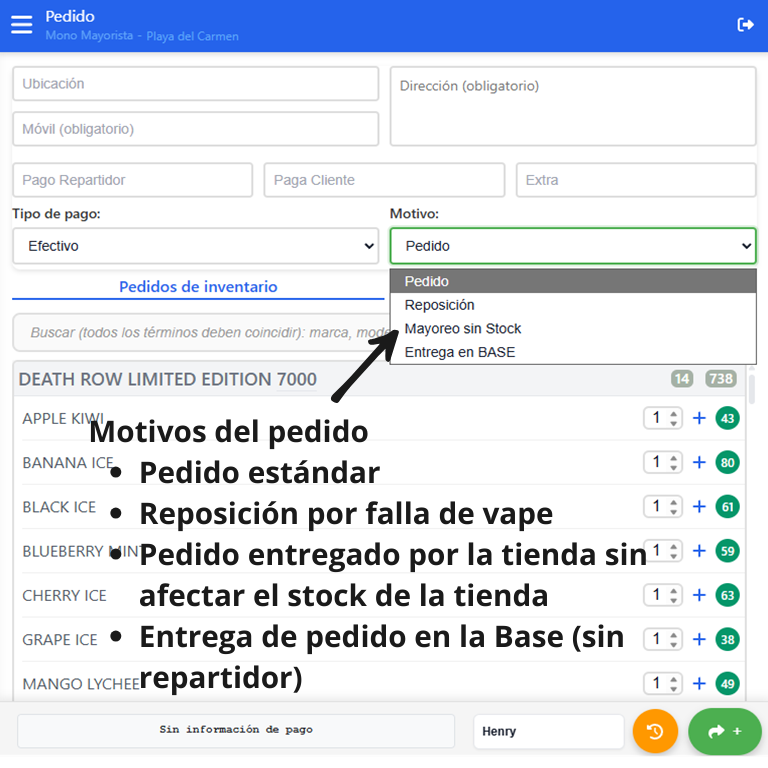768x768 pixels.
Task: Add BLACK ICE with plus icon
Action: coord(699,506)
